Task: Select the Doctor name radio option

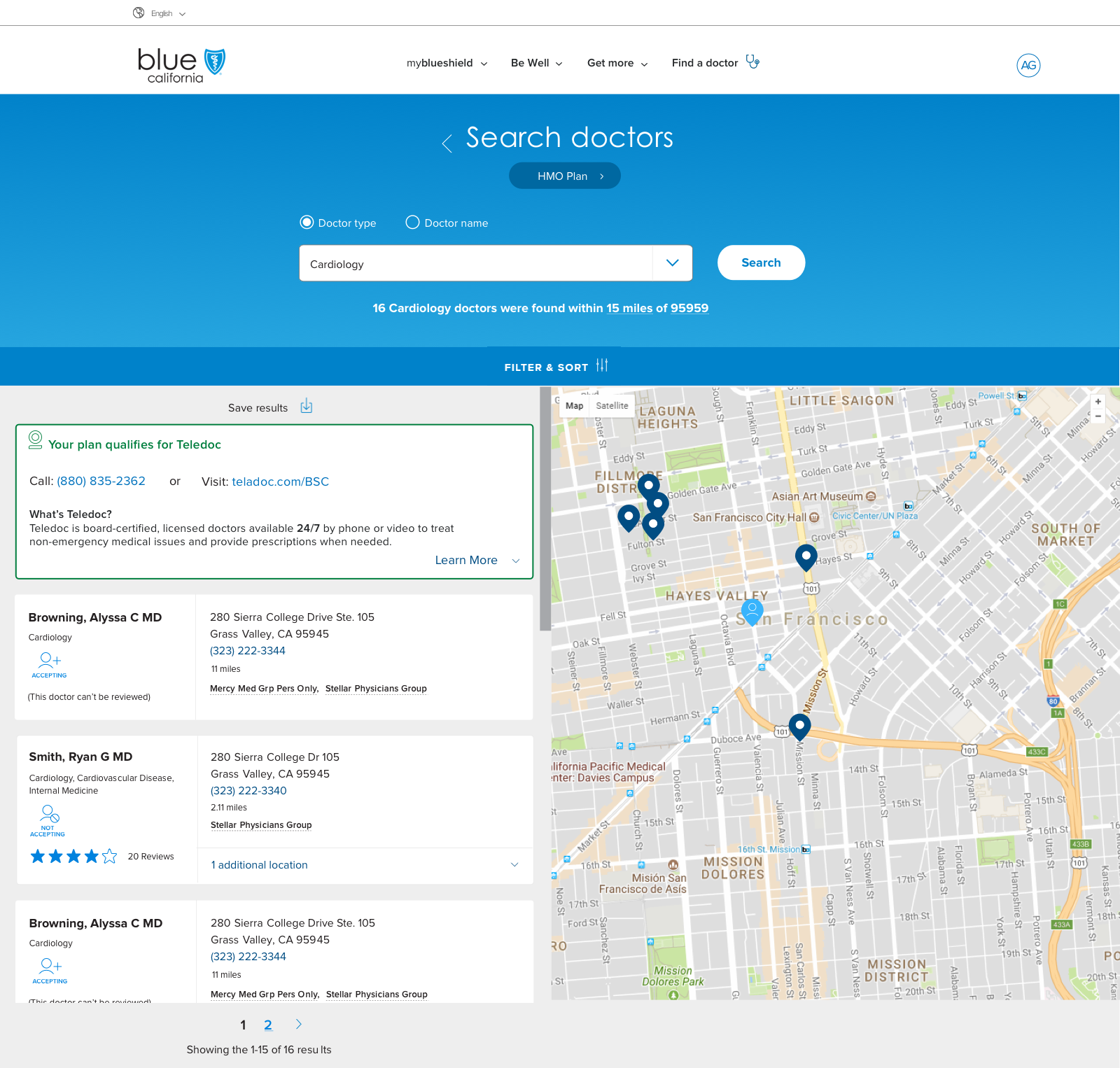Action: (413, 223)
